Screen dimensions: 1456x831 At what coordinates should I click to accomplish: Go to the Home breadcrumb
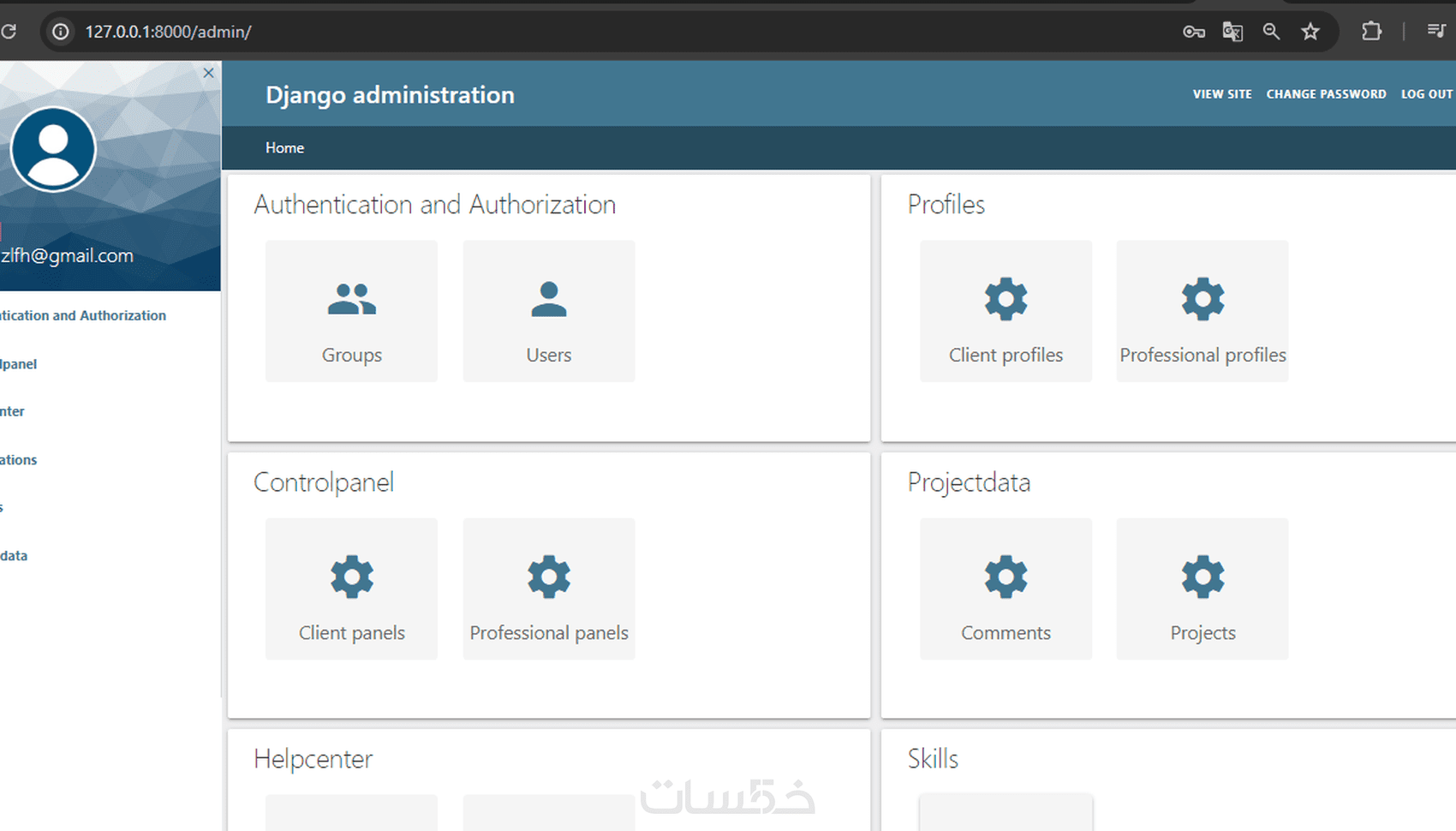(x=284, y=148)
